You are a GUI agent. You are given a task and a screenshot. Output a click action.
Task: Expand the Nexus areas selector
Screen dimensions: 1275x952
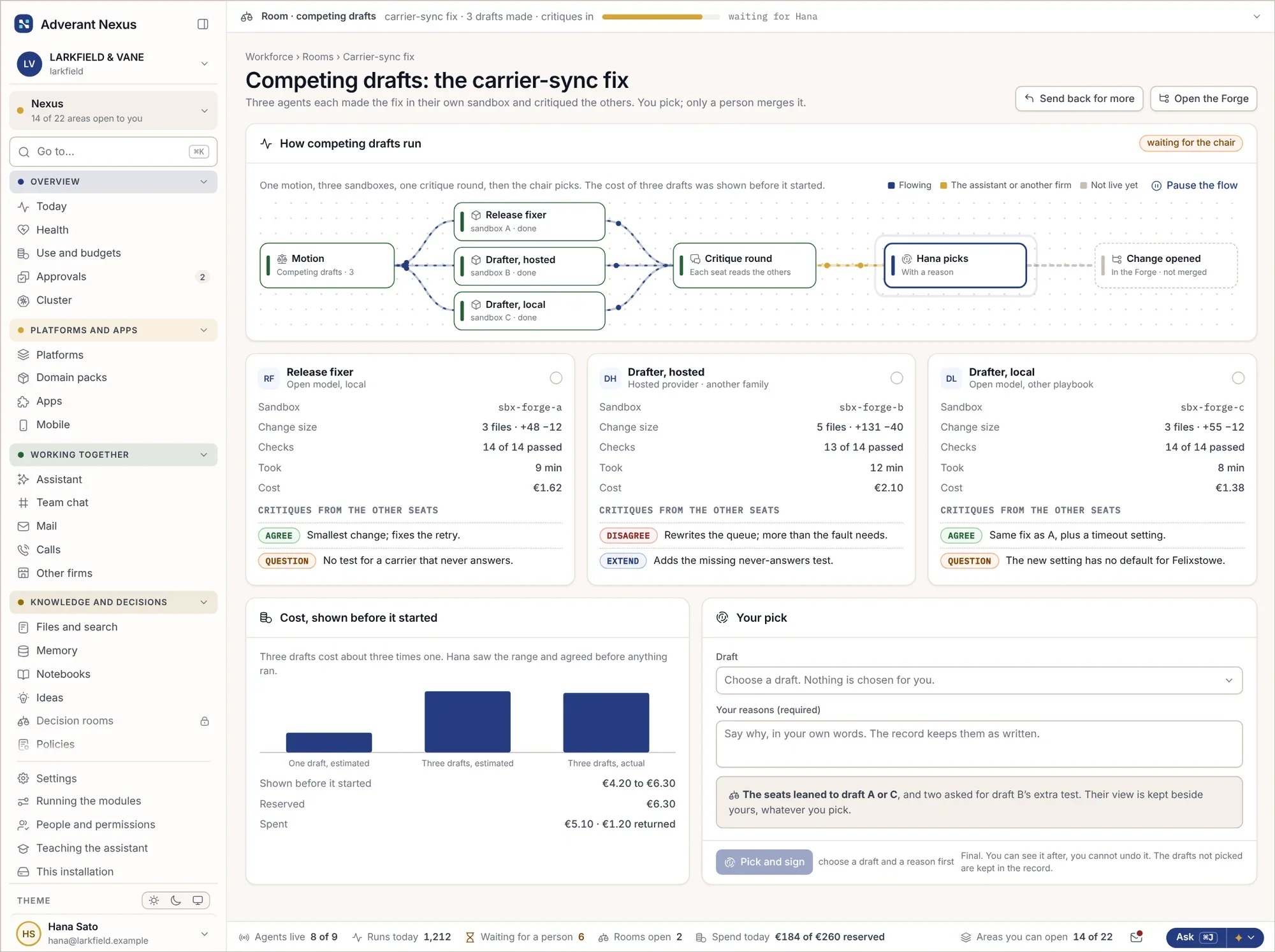point(113,110)
